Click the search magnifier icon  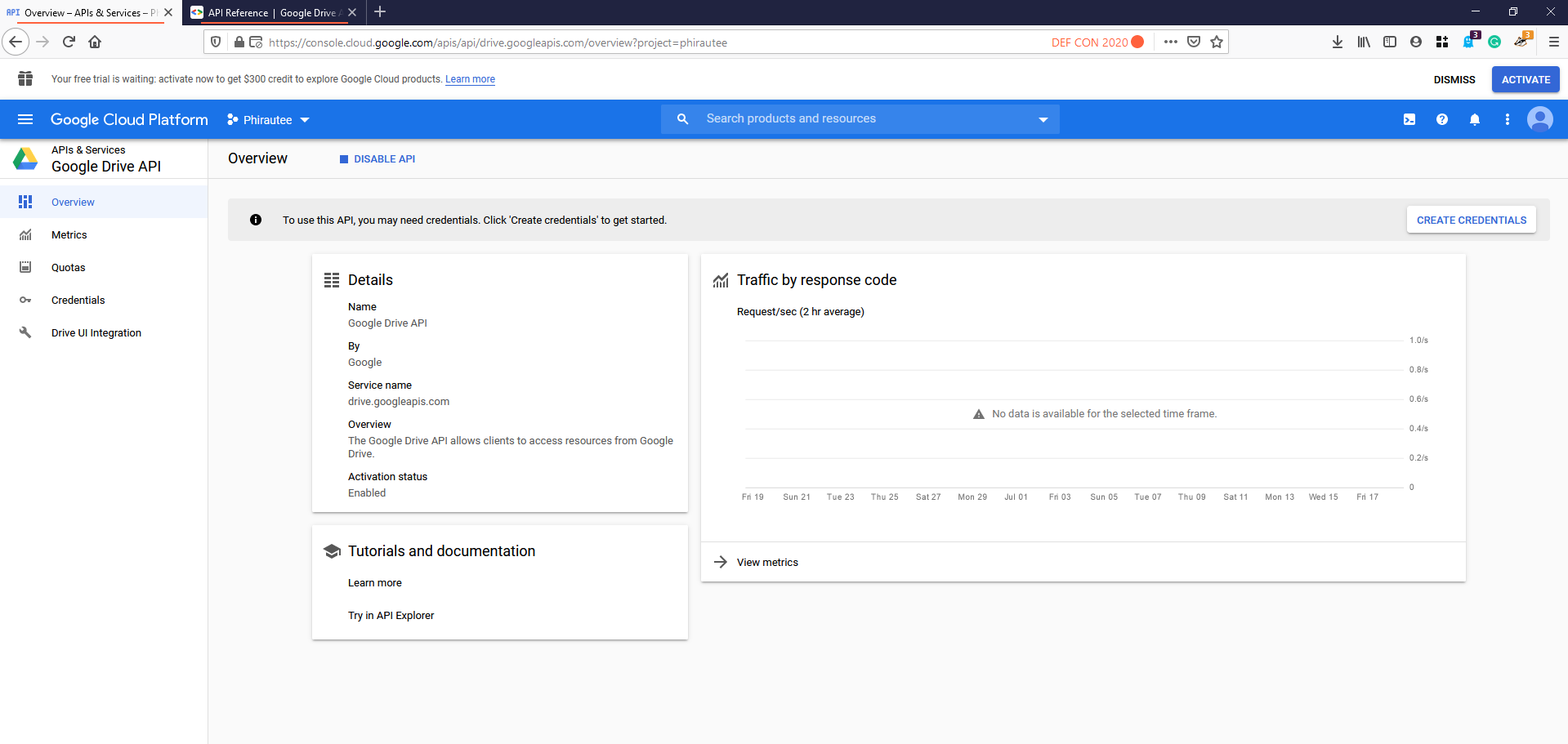point(682,119)
